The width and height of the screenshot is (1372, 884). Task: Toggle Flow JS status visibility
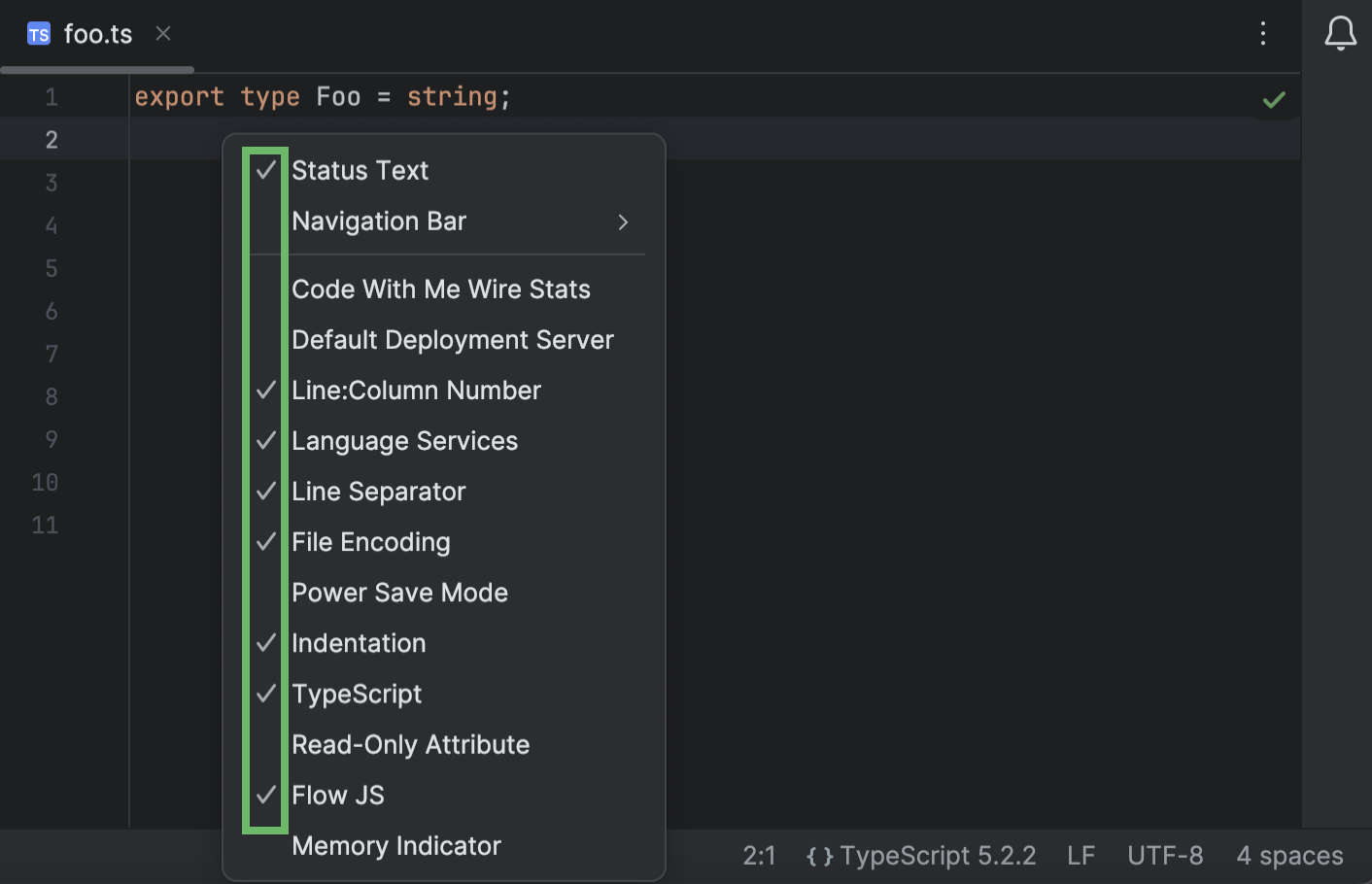click(338, 795)
